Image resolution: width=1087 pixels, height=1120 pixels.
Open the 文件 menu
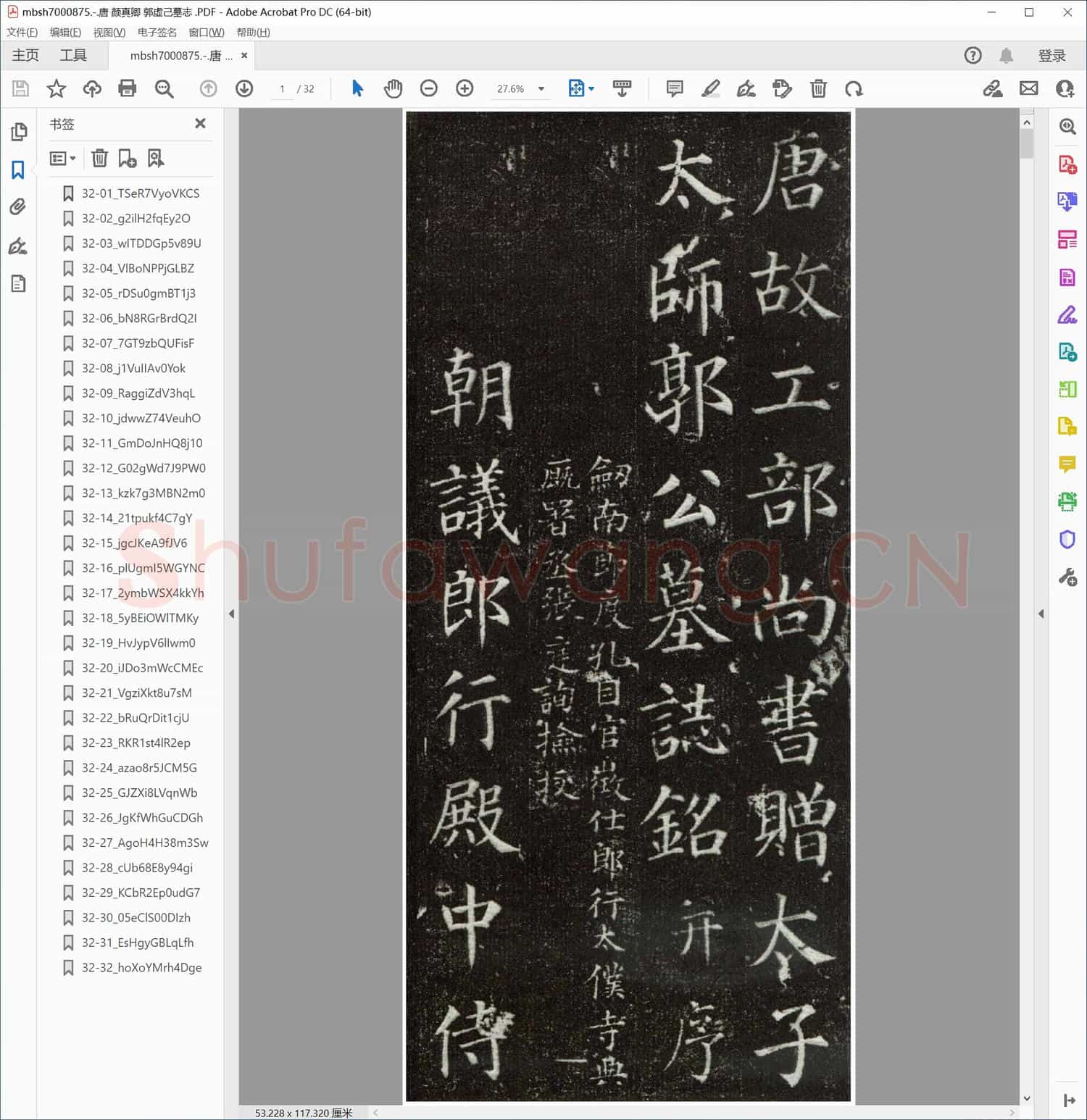coord(22,32)
